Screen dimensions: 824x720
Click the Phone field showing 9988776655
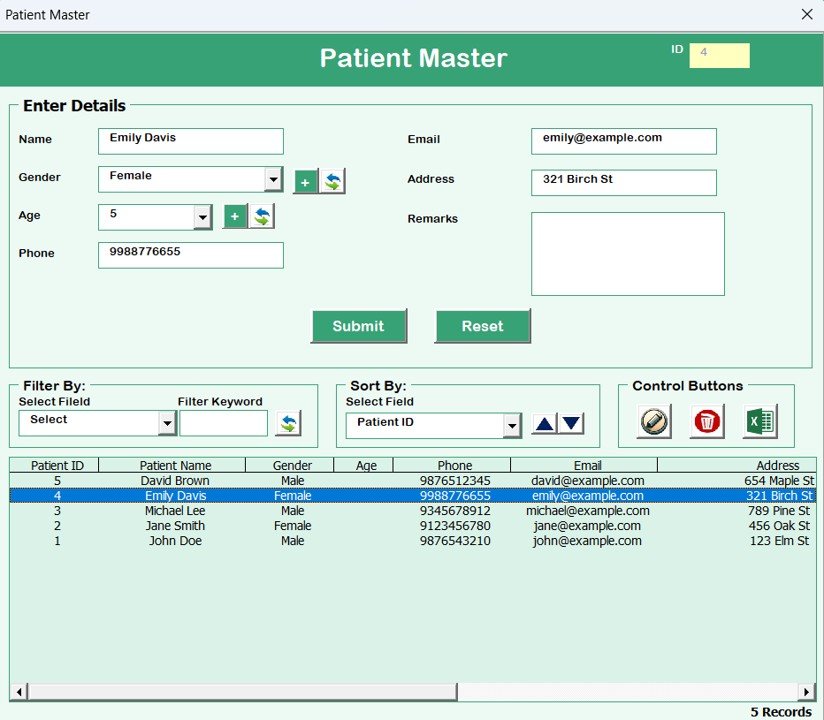pyautogui.click(x=191, y=255)
